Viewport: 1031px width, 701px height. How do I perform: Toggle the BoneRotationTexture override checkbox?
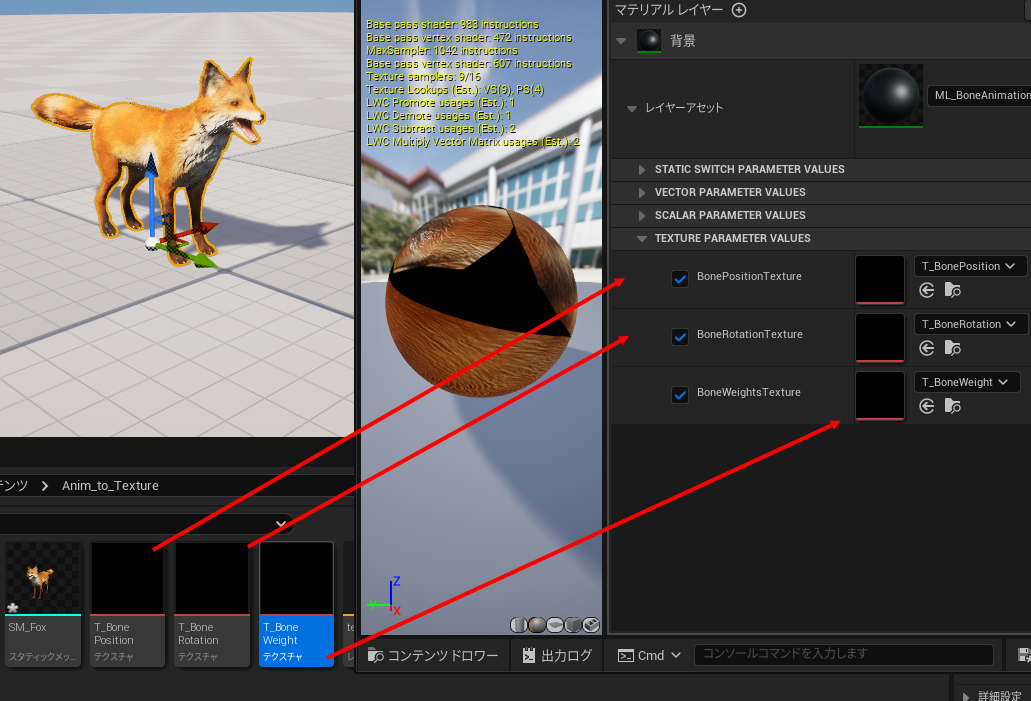point(680,336)
